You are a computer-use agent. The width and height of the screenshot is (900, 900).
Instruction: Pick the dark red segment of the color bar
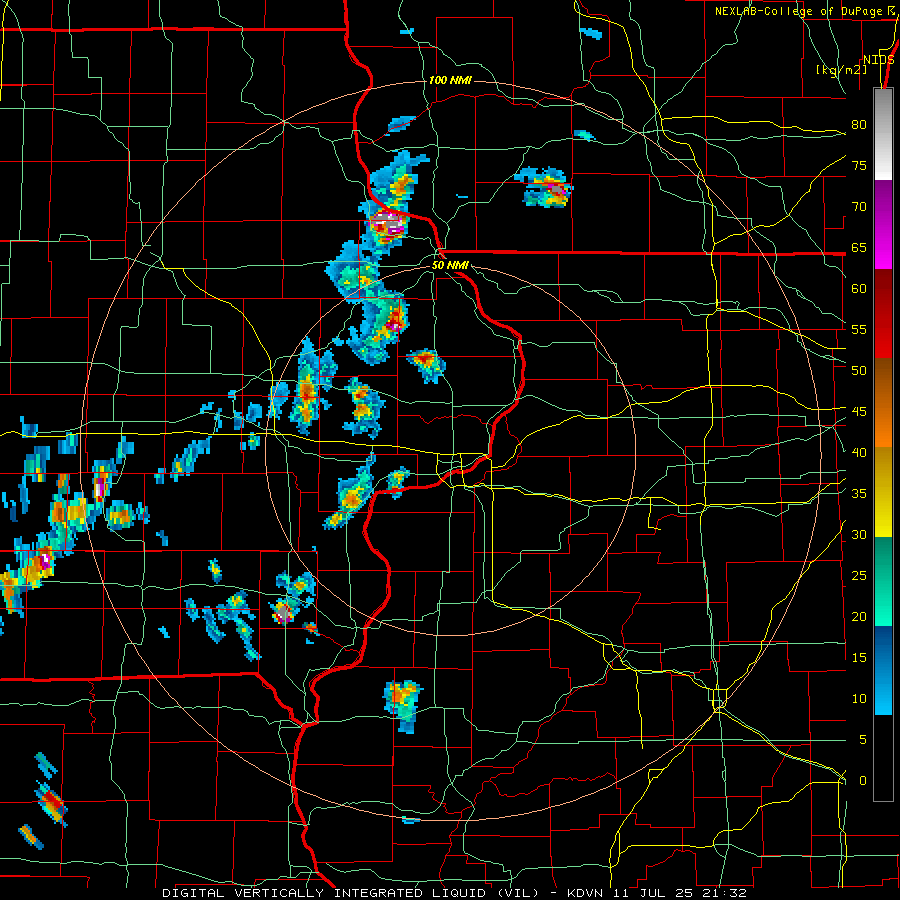(x=883, y=314)
